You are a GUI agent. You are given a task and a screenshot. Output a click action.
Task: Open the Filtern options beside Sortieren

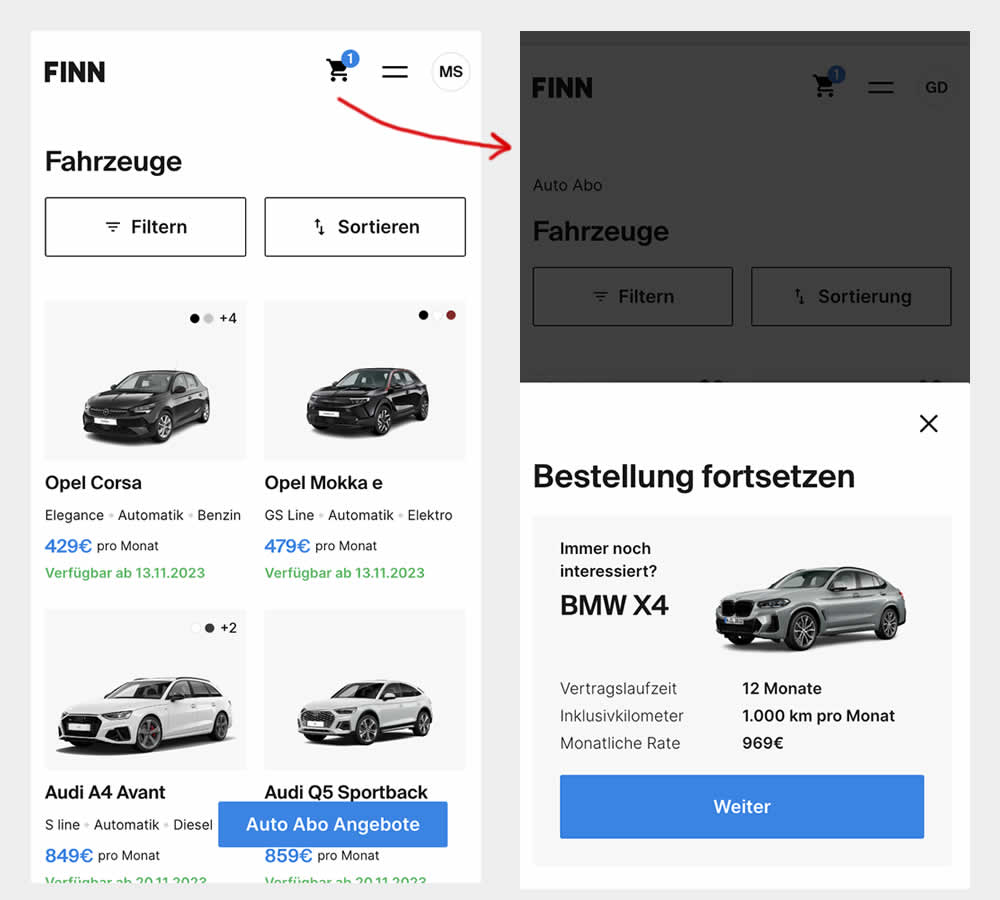tap(146, 227)
